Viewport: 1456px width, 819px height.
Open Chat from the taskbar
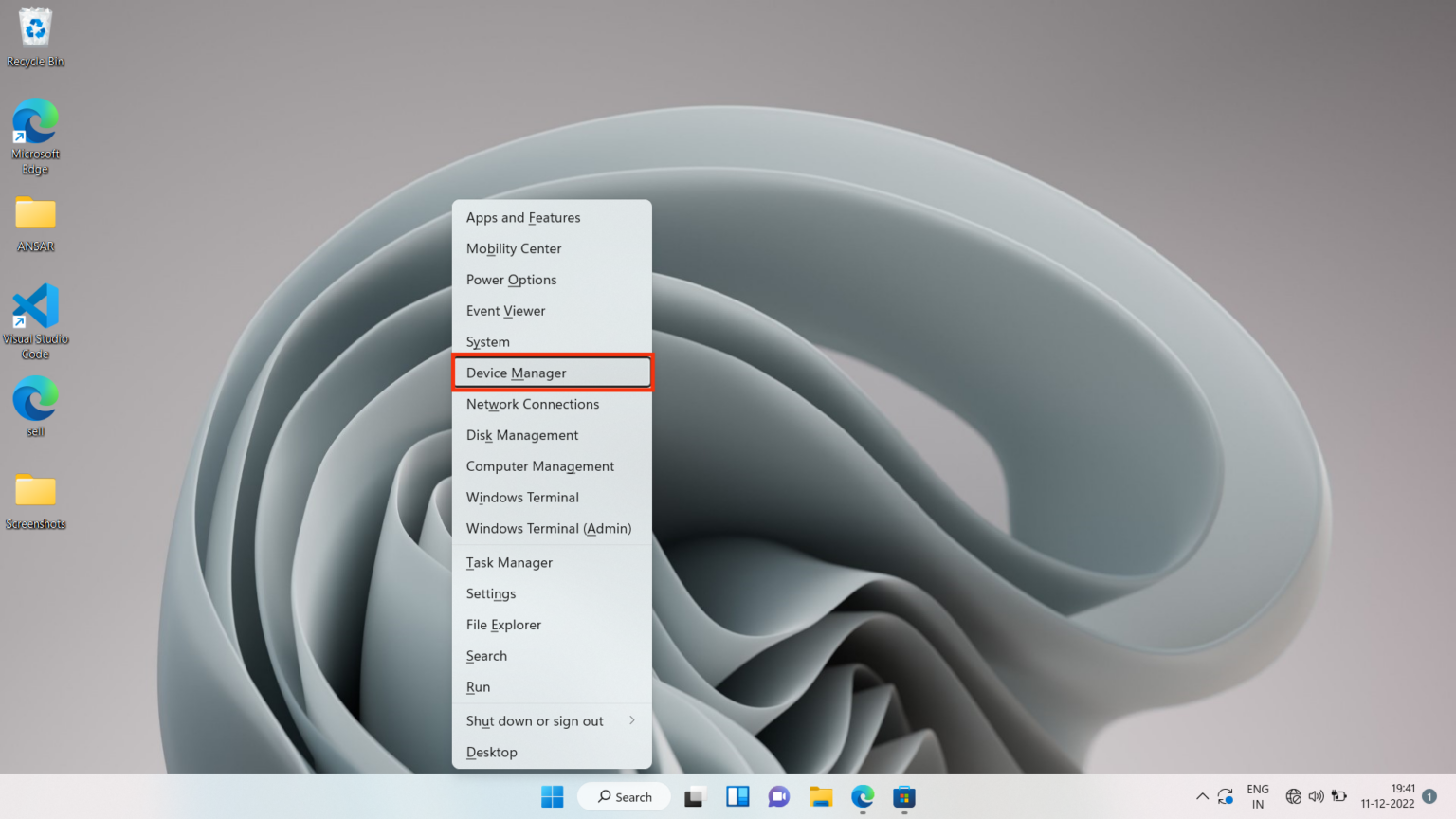click(x=778, y=797)
